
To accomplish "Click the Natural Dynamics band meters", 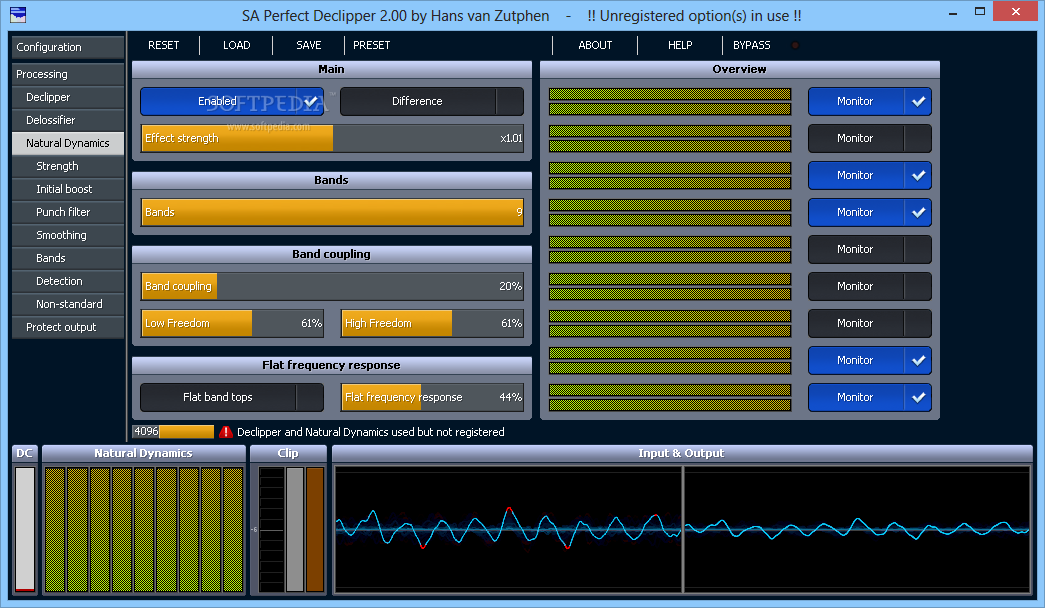I will pos(144,529).
